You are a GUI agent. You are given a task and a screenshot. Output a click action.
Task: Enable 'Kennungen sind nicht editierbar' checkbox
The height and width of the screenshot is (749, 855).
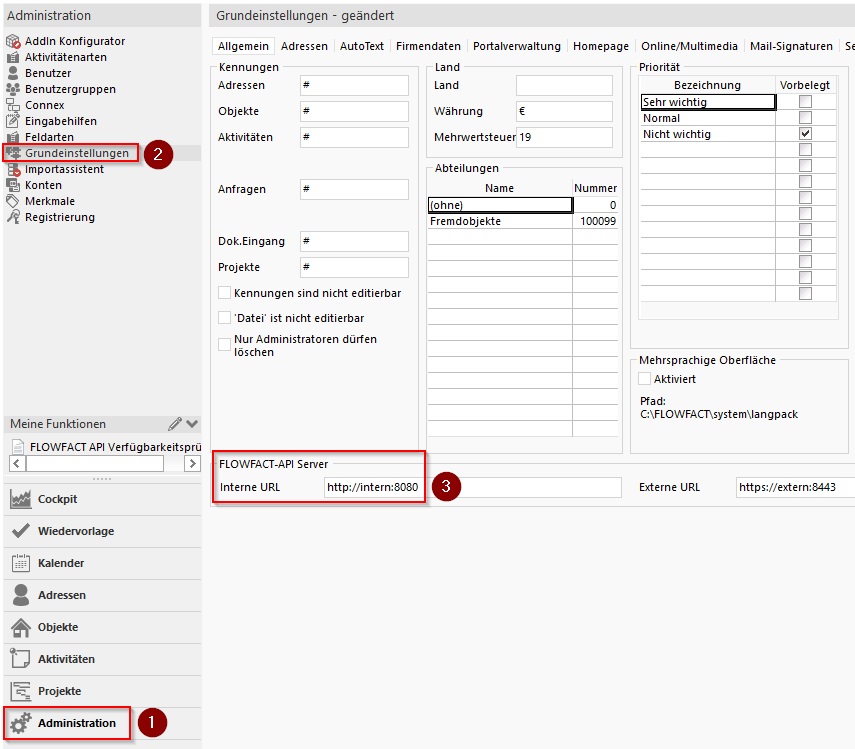(x=224, y=293)
